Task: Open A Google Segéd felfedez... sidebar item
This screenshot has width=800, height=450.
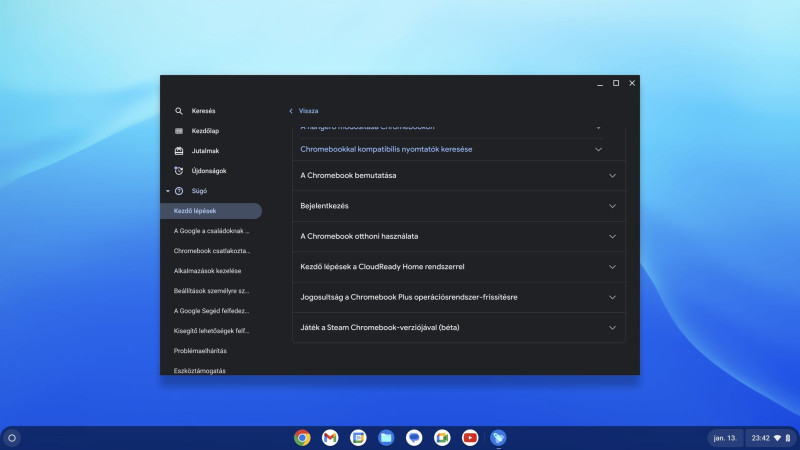Action: 211,311
